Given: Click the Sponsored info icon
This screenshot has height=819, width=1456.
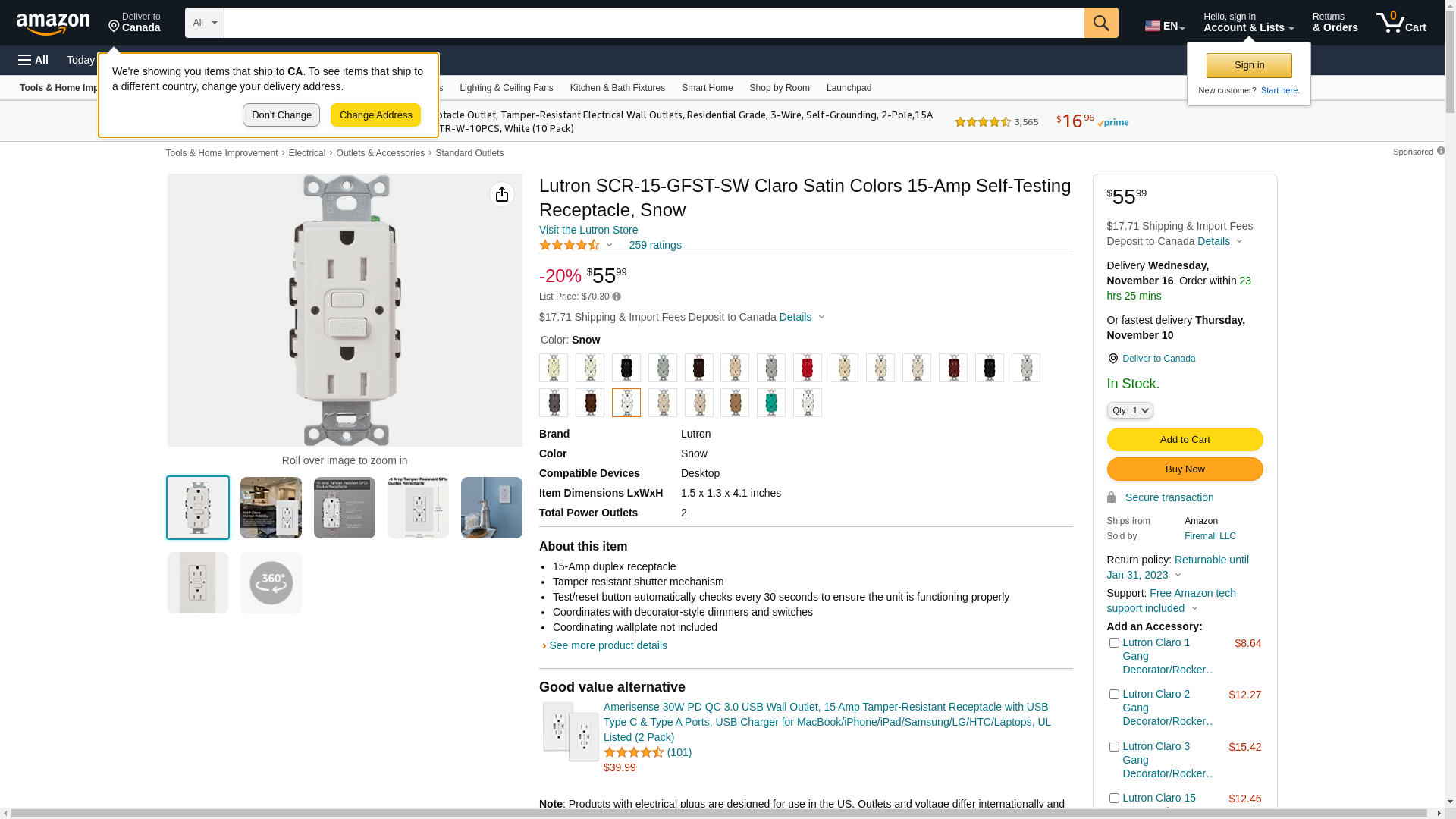Looking at the screenshot, I should [1440, 151].
